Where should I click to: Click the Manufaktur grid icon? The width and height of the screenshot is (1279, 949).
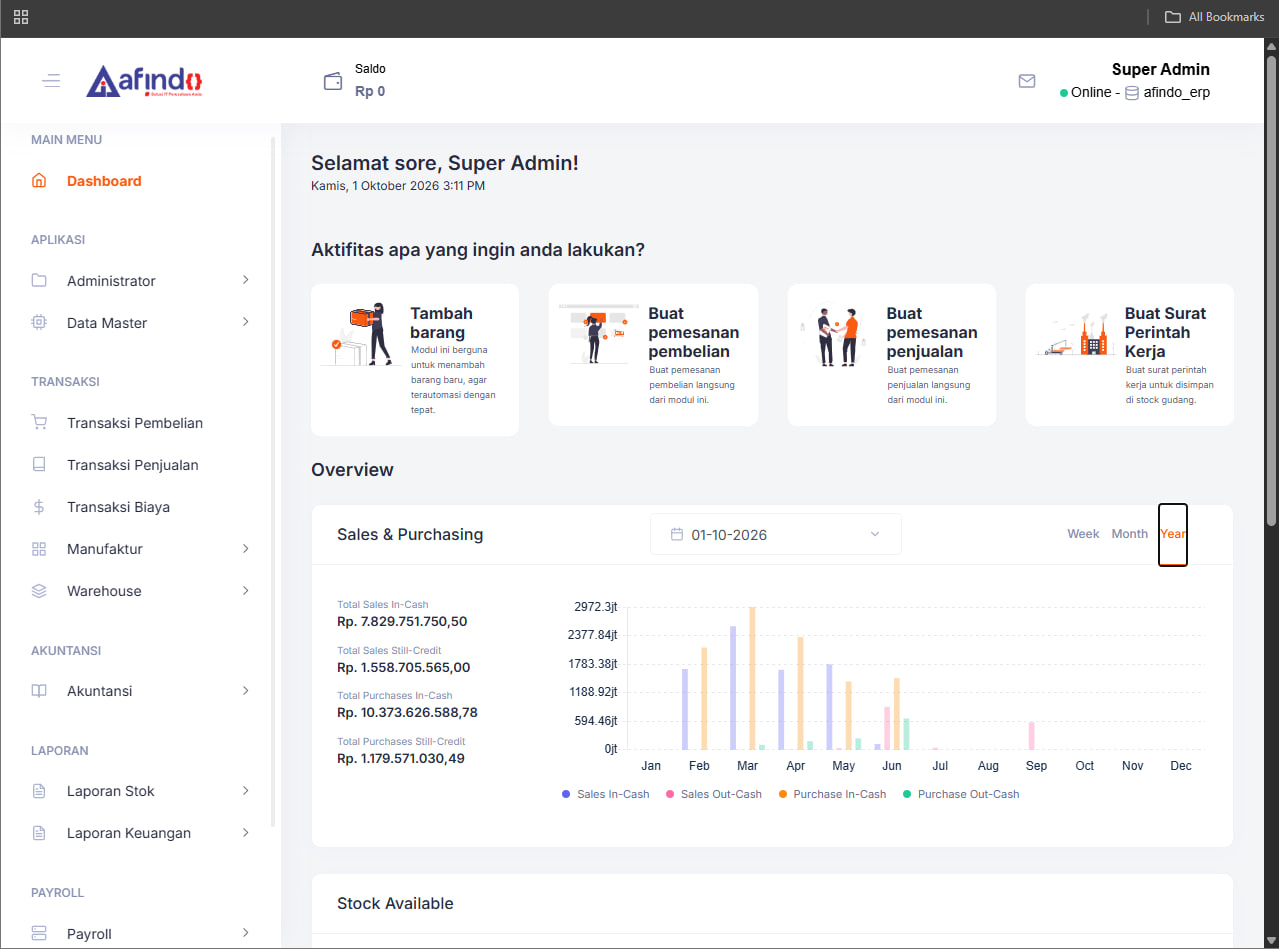pyautogui.click(x=39, y=549)
